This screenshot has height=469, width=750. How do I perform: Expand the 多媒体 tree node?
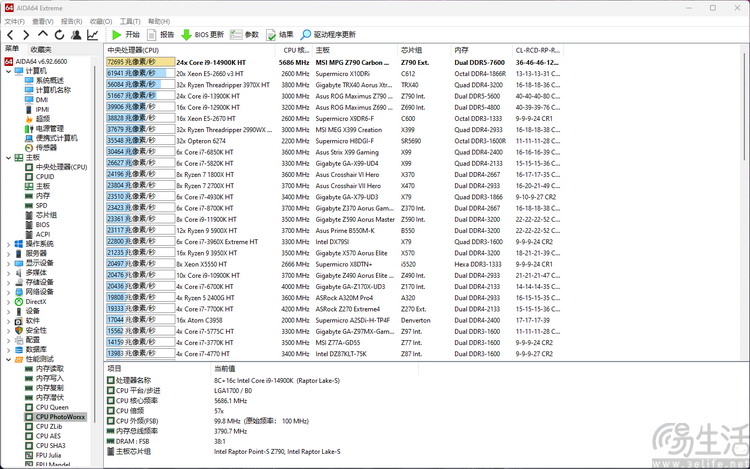[x=8, y=273]
